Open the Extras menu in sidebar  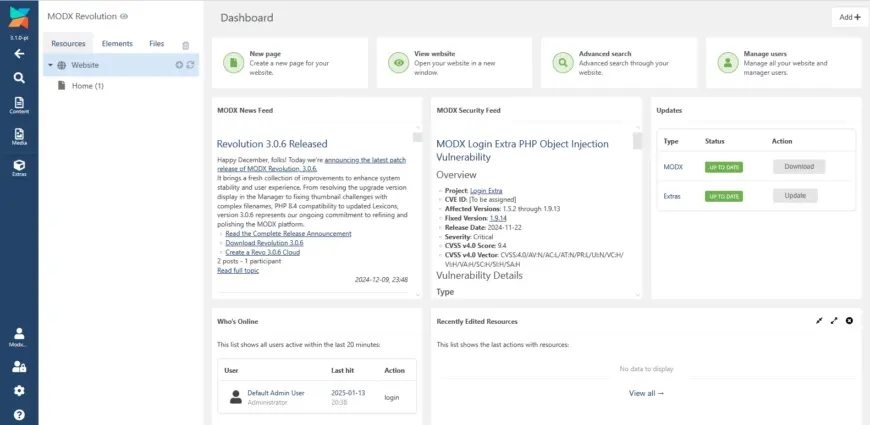click(19, 167)
